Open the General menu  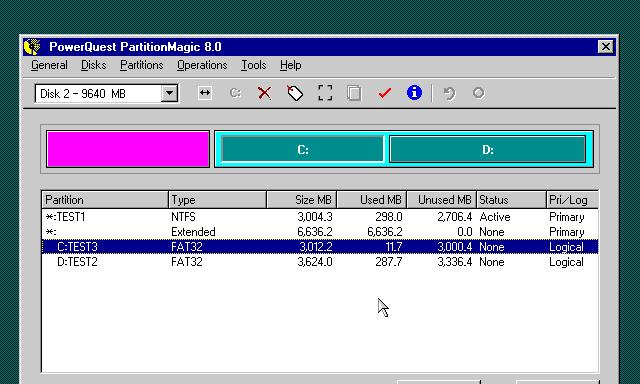[x=49, y=65]
